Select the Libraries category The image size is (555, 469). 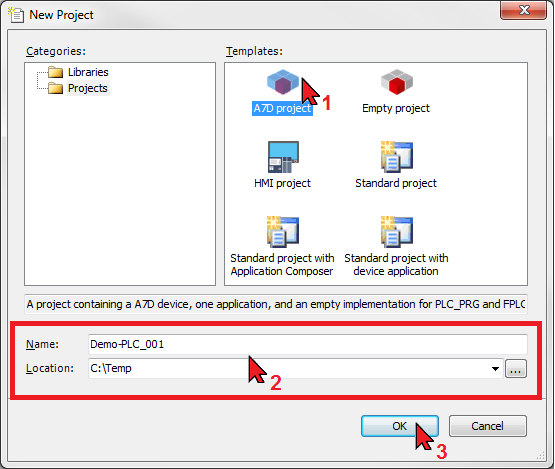[x=88, y=72]
